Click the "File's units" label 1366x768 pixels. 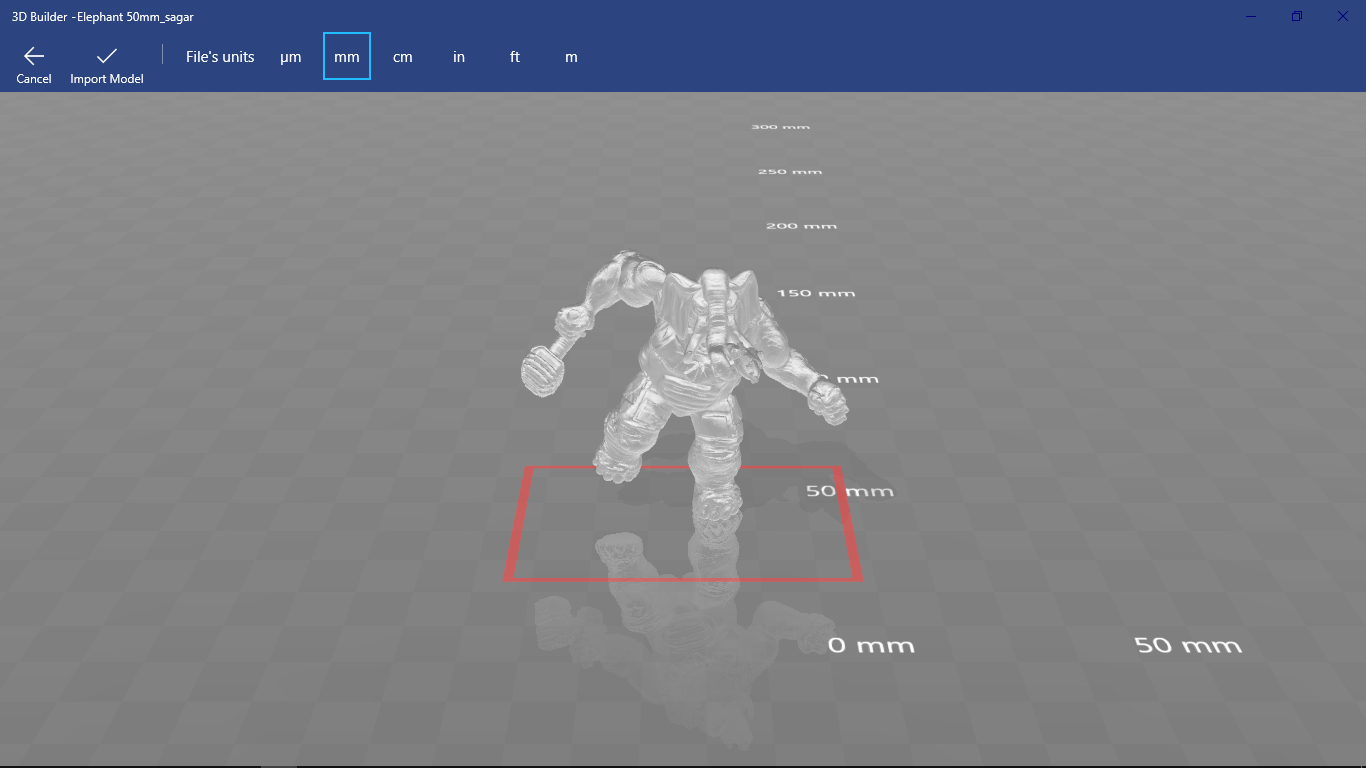click(x=220, y=57)
